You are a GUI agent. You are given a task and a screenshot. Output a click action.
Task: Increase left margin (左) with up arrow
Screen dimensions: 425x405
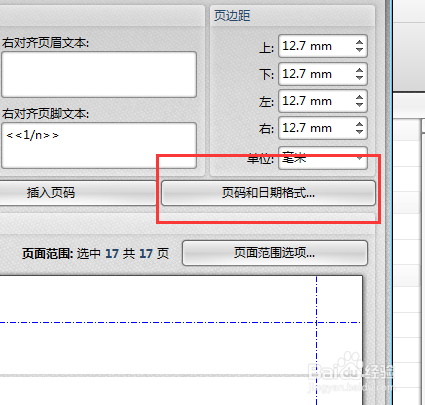click(359, 97)
